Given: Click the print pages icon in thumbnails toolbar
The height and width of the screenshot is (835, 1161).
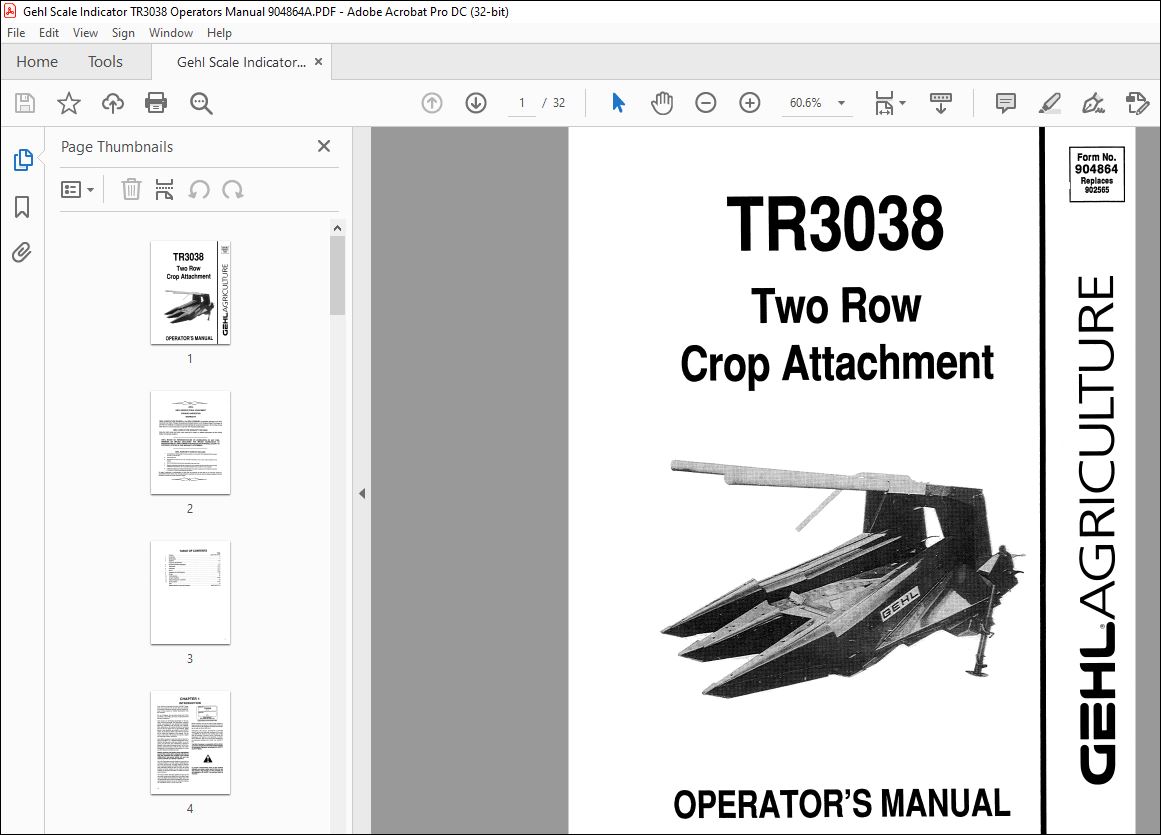Looking at the screenshot, I should 164,190.
